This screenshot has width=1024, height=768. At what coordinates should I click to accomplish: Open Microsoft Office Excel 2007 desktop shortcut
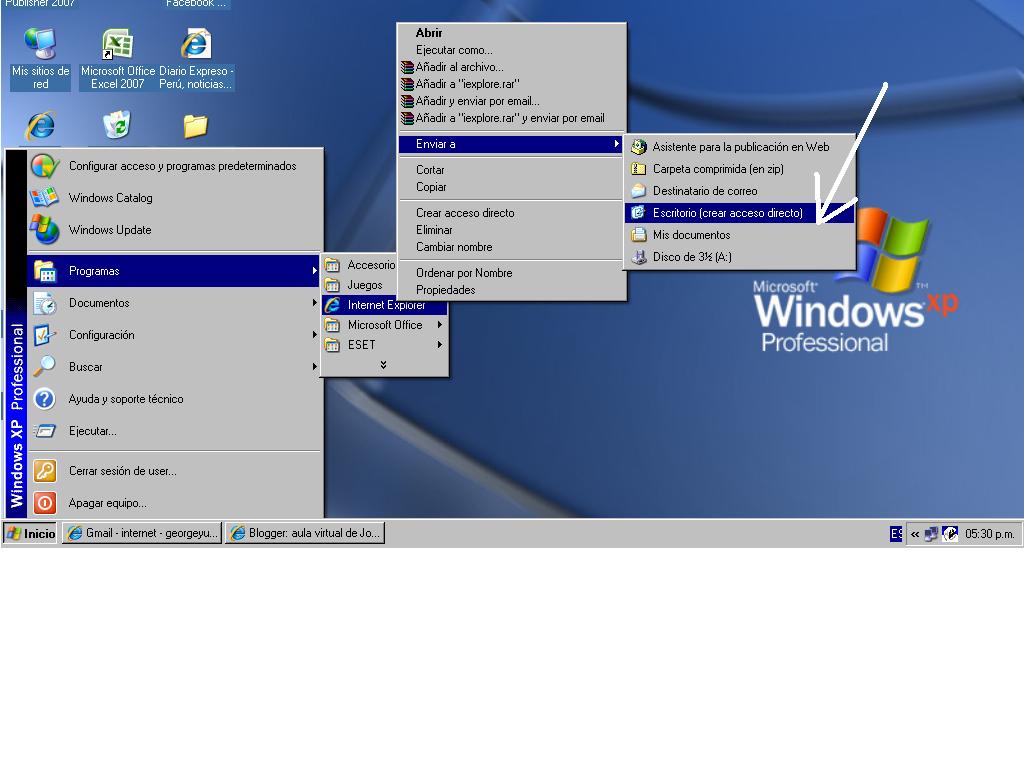(x=118, y=58)
